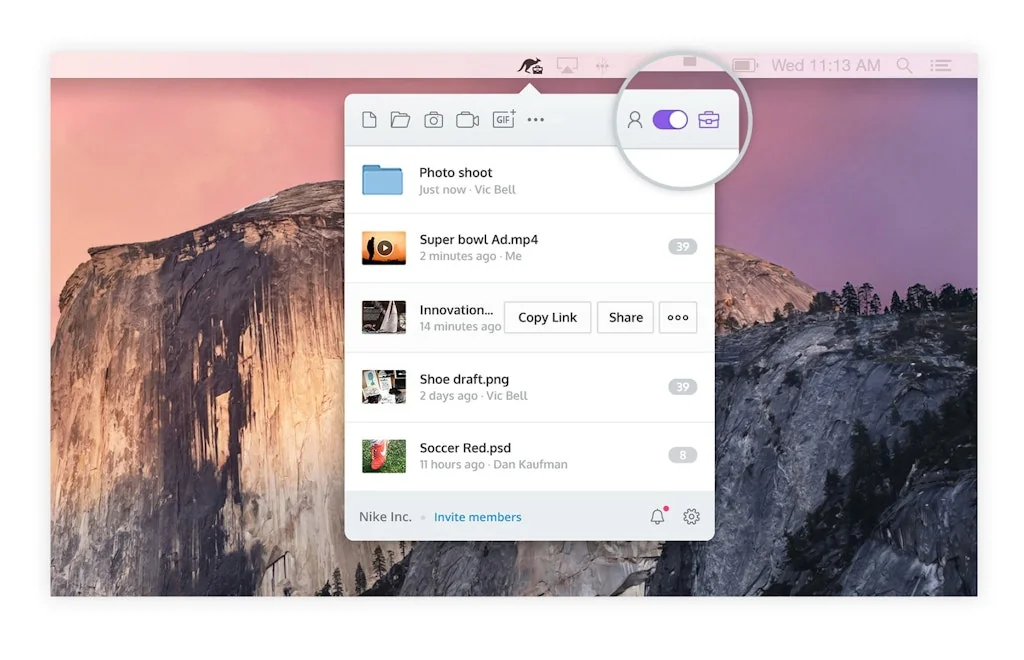Share the Innovation file via Share button
This screenshot has width=1024, height=660.
pyautogui.click(x=625, y=317)
